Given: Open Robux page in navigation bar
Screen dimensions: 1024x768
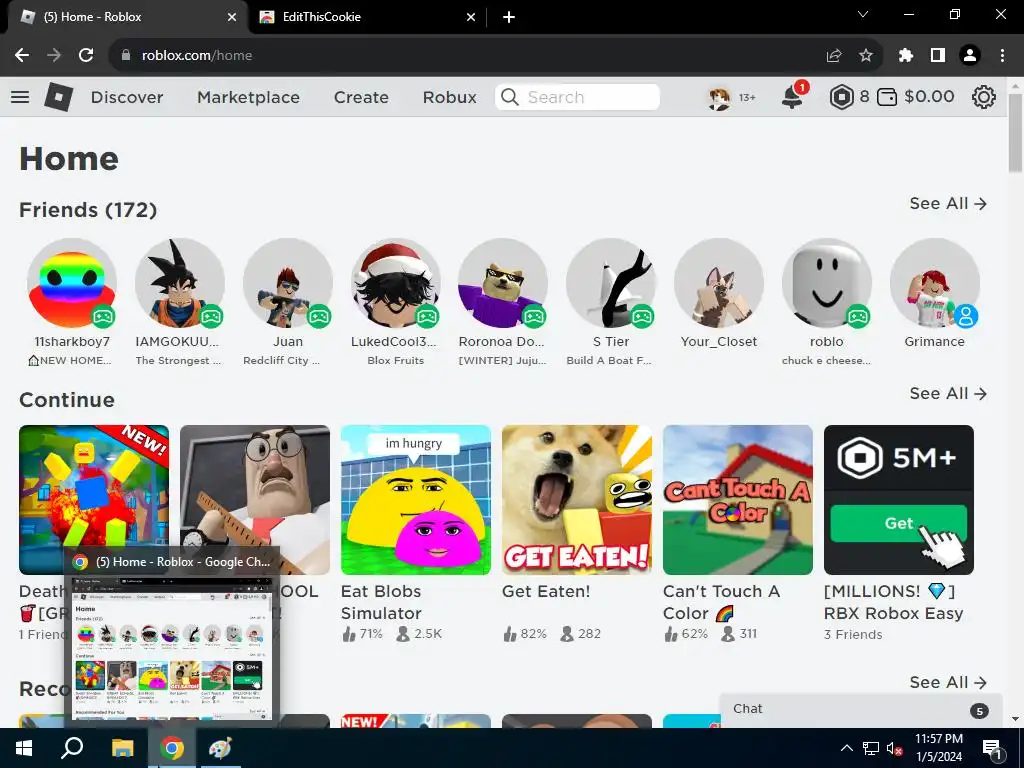Looking at the screenshot, I should pos(449,97).
